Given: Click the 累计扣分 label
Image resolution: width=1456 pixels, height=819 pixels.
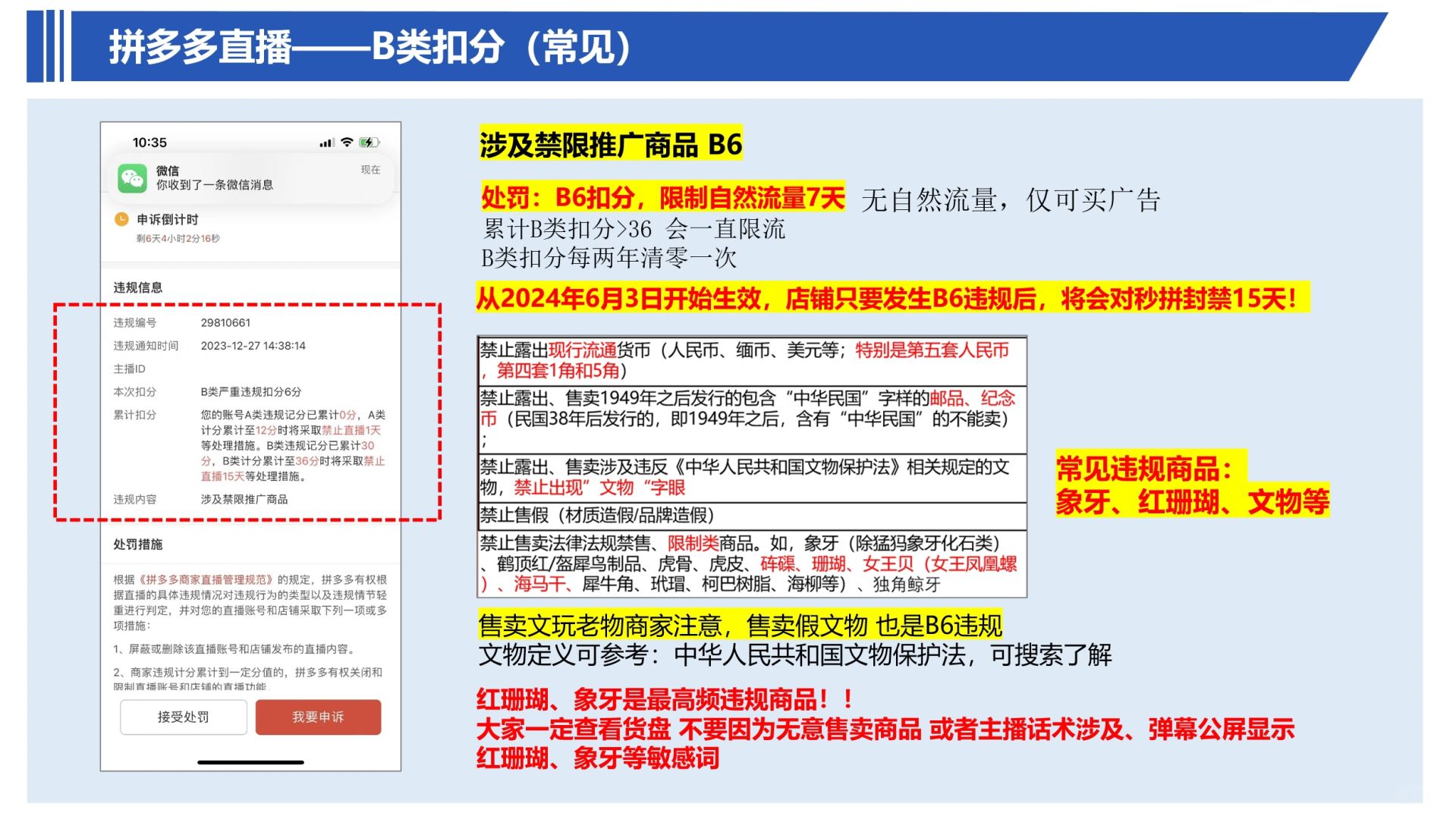Looking at the screenshot, I should [x=135, y=416].
